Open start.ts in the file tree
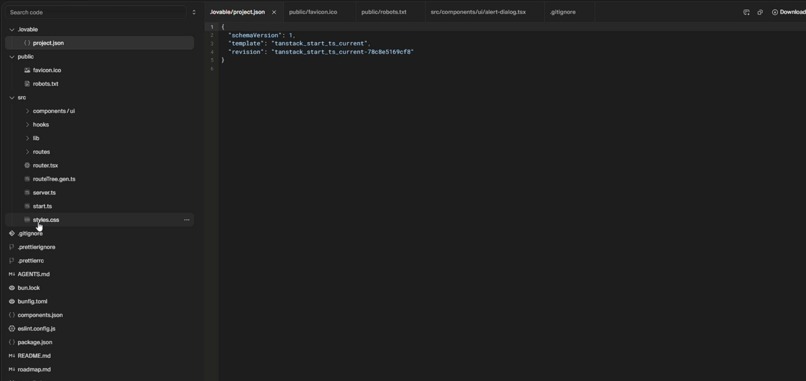The height and width of the screenshot is (381, 806). (42, 206)
